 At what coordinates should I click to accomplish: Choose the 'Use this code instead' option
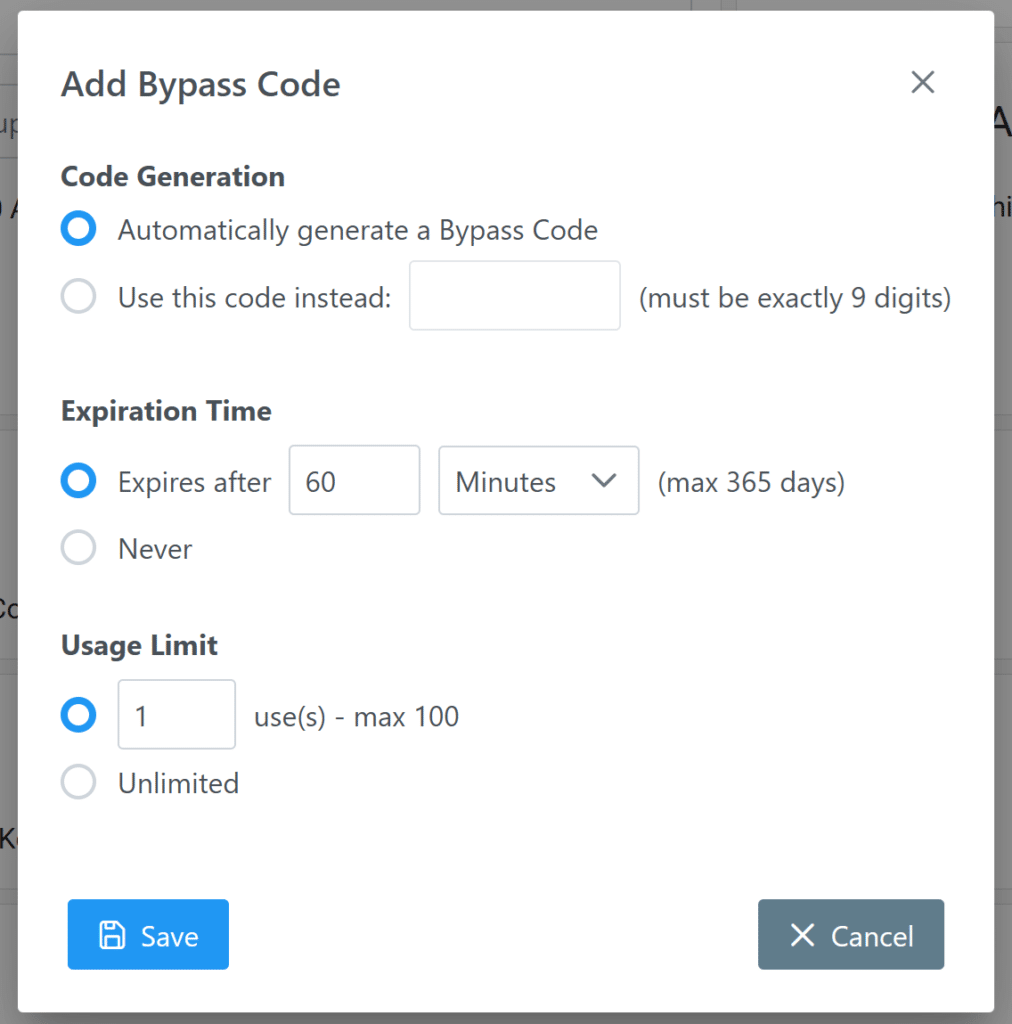point(78,295)
